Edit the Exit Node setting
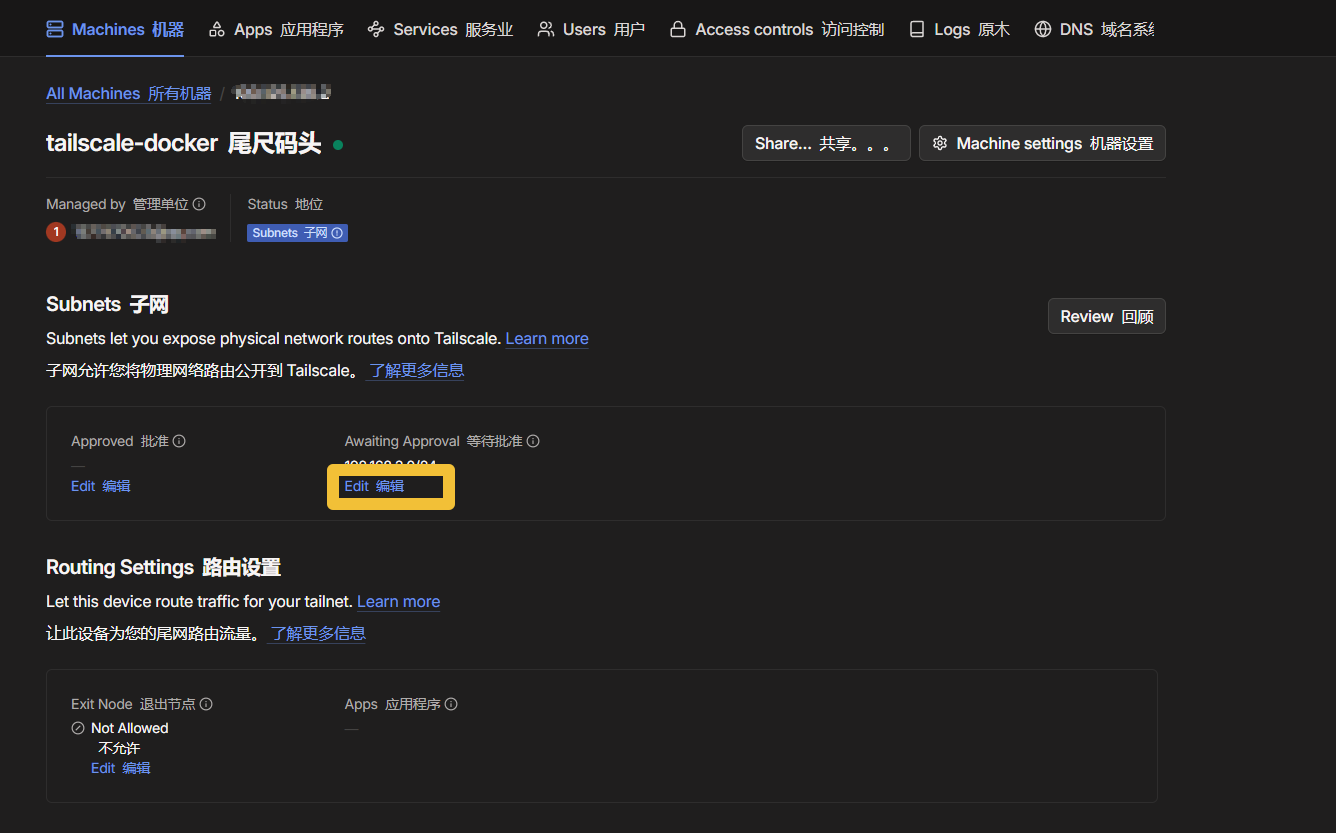1336x833 pixels. coord(120,768)
